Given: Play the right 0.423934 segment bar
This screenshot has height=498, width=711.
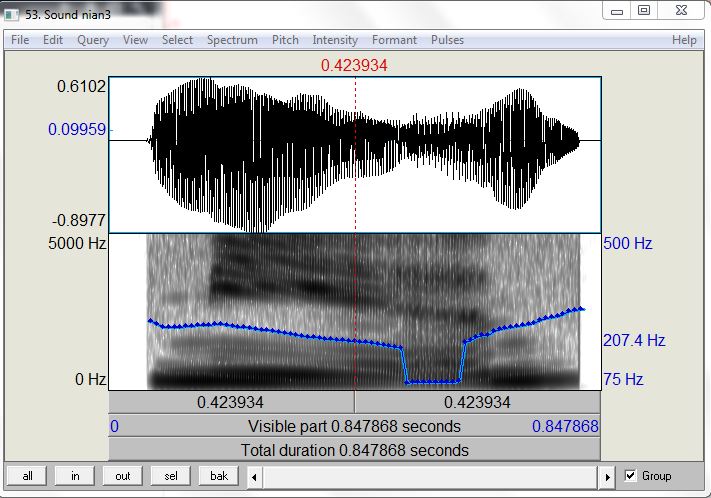Looking at the screenshot, I should 478,402.
